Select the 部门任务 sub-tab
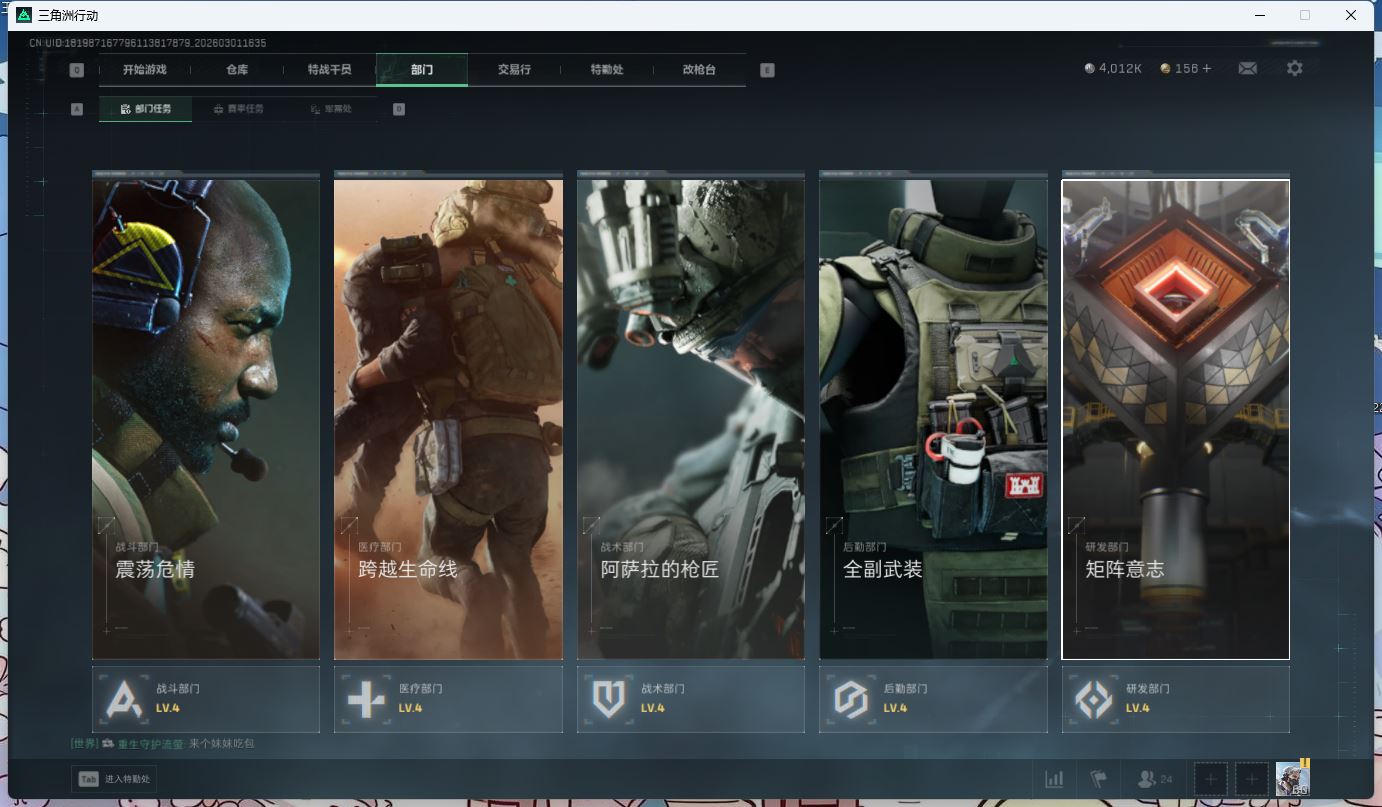The image size is (1382, 807). [x=145, y=109]
